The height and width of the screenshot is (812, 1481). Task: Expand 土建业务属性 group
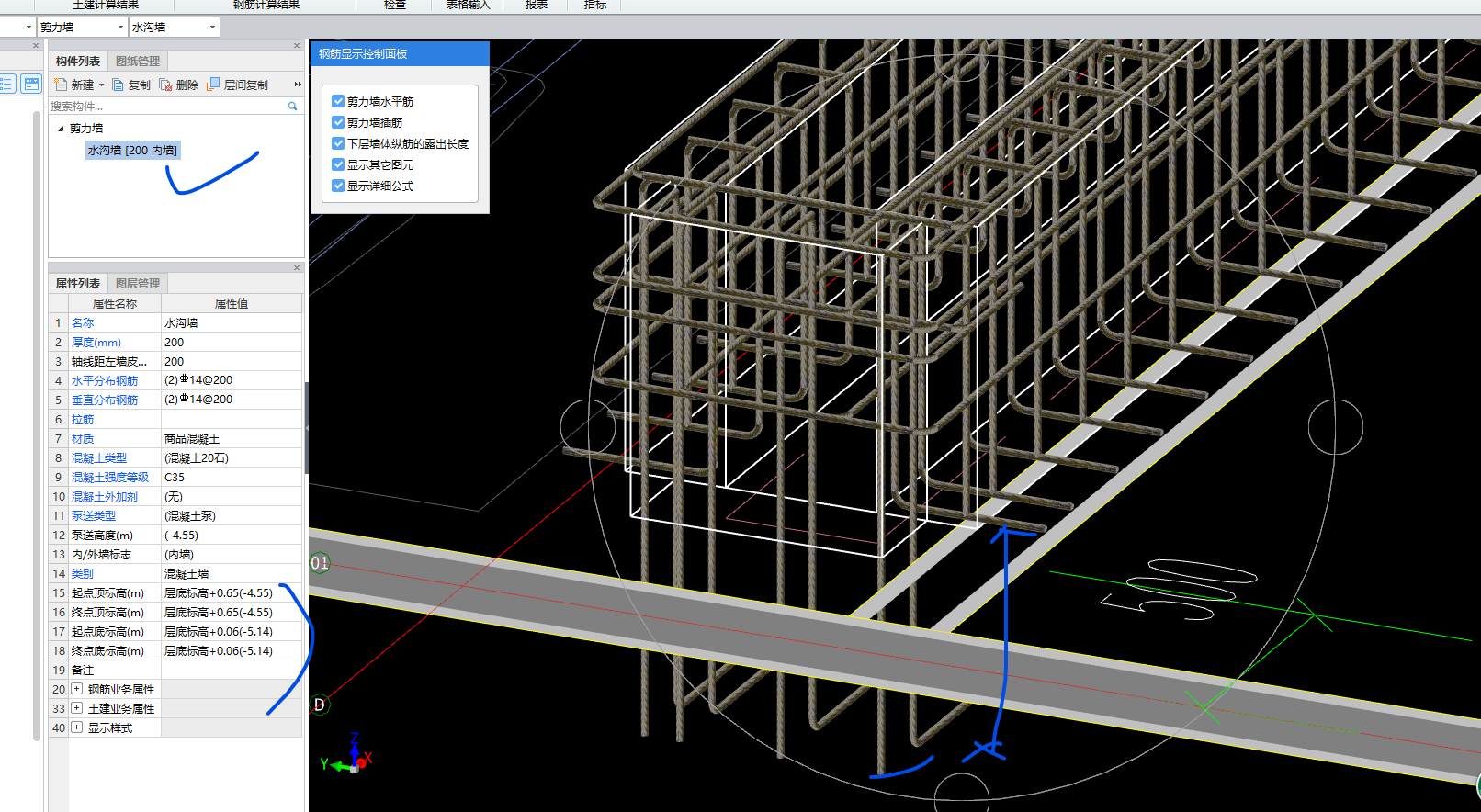pos(77,708)
